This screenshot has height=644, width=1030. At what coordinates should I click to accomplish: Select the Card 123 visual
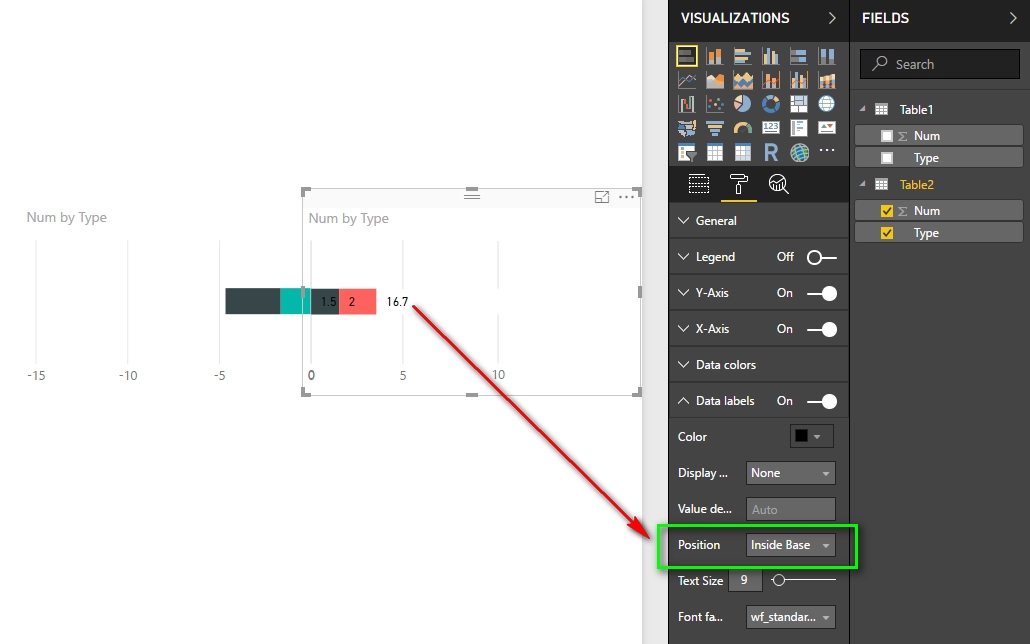click(x=771, y=128)
